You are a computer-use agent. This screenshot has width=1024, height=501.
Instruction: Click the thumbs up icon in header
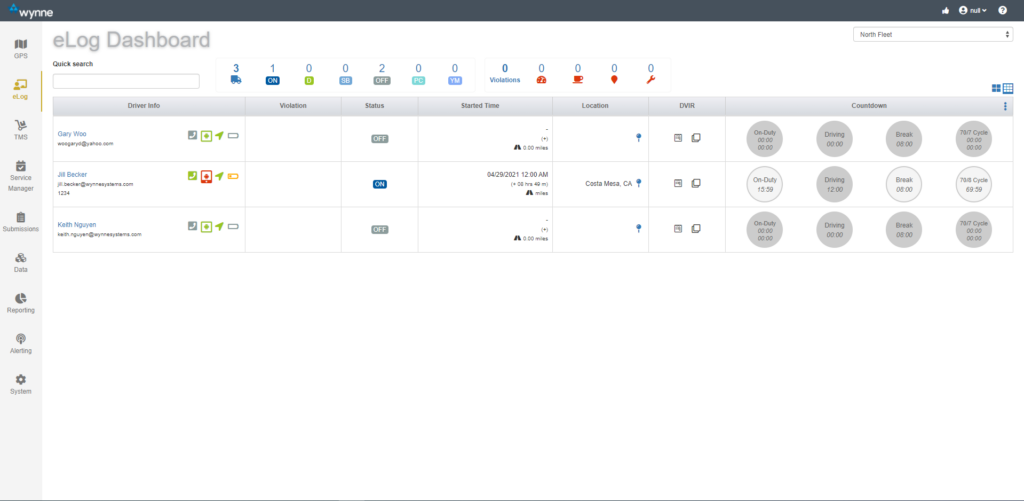point(946,10)
